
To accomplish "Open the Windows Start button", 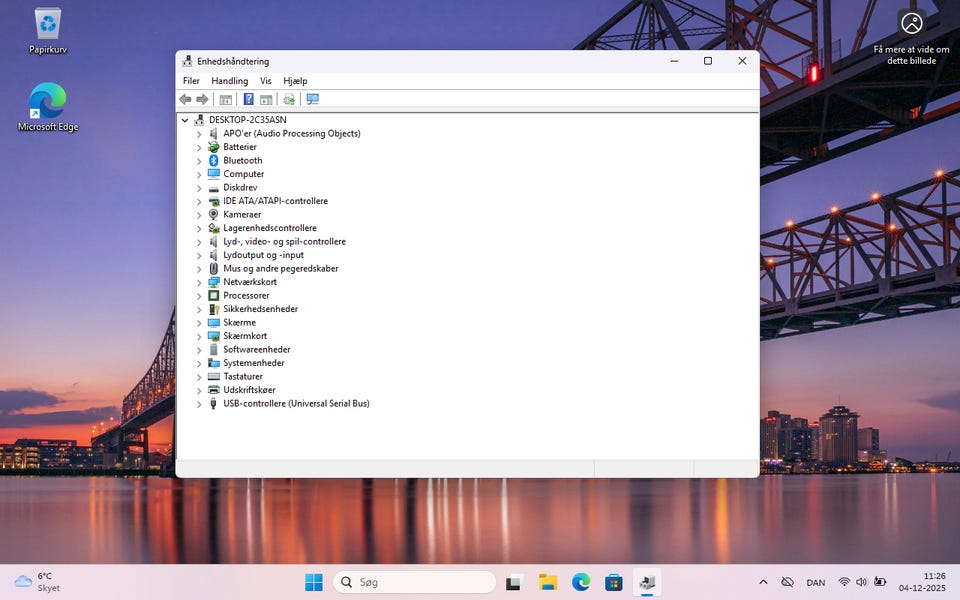I will [314, 582].
